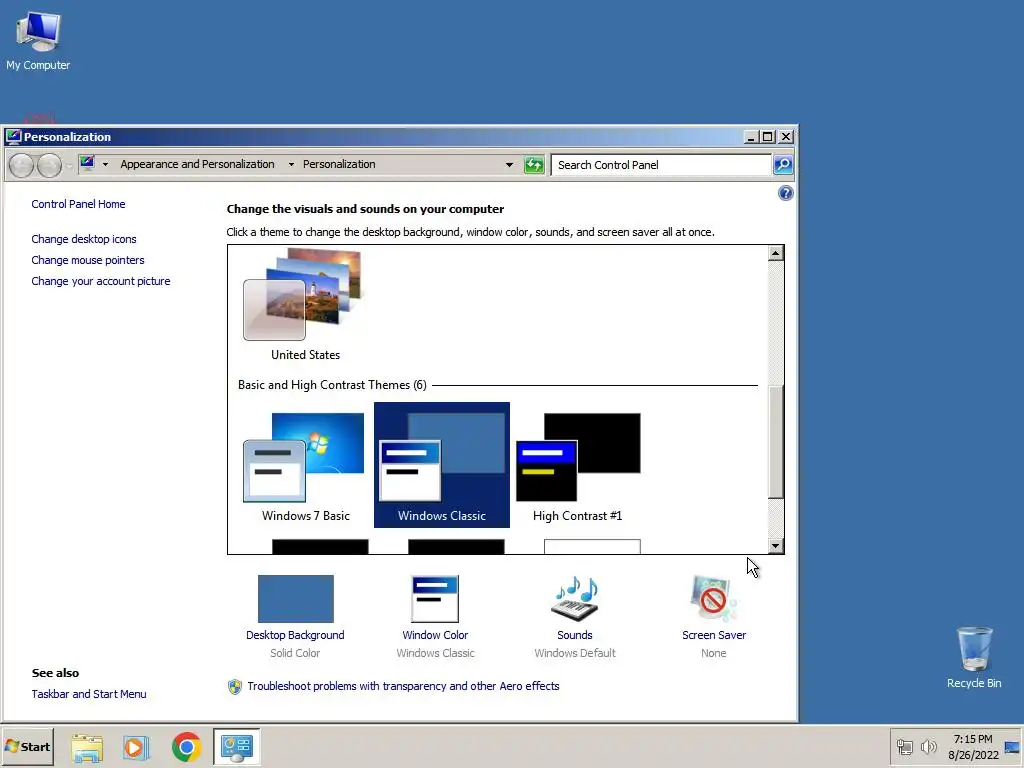Expand the root address bar dropdown arrow

105,165
